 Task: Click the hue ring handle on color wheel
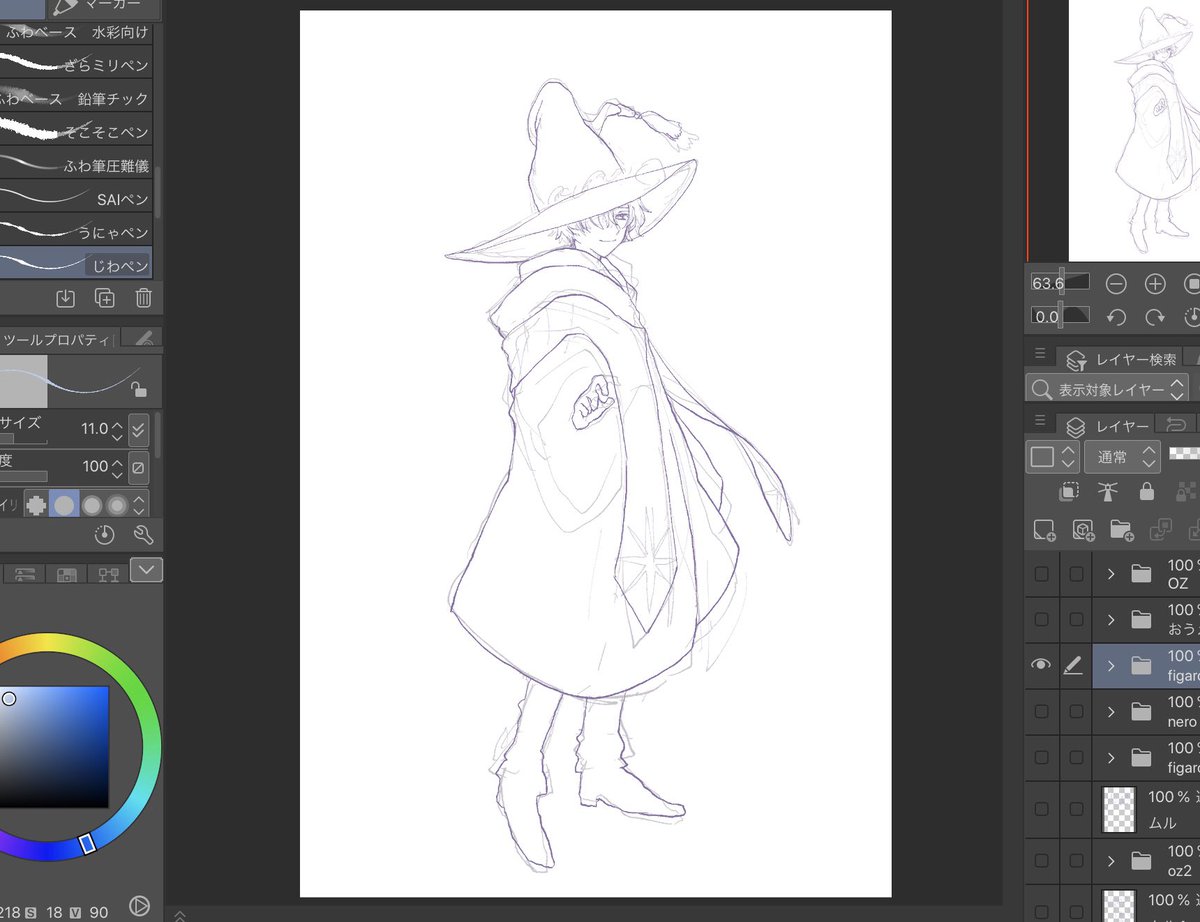(x=87, y=844)
